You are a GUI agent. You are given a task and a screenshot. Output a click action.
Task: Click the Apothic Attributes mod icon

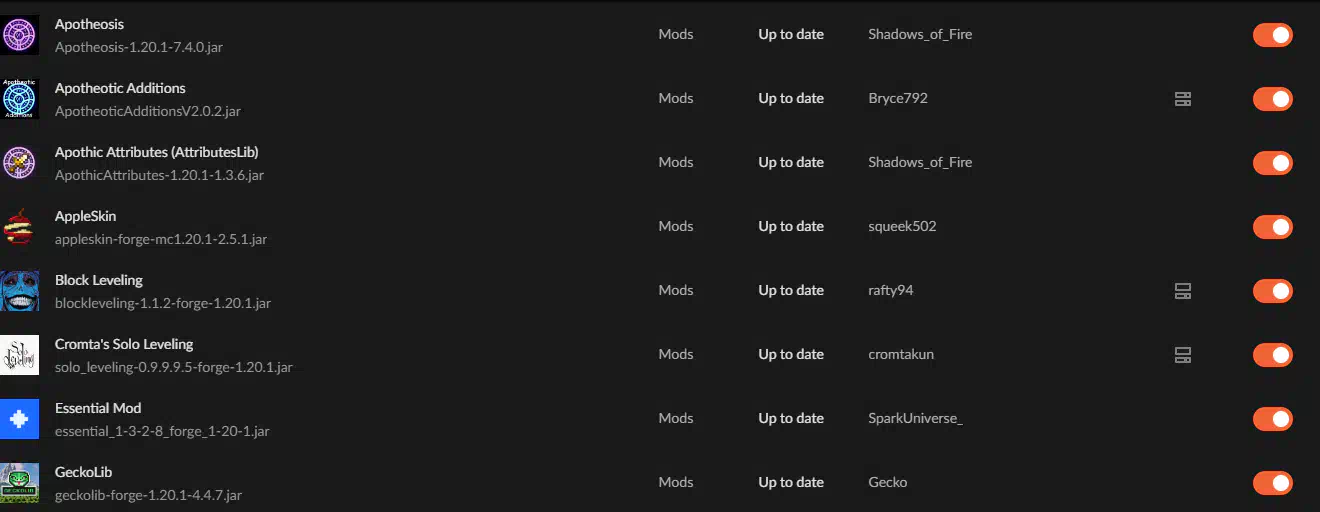19,163
